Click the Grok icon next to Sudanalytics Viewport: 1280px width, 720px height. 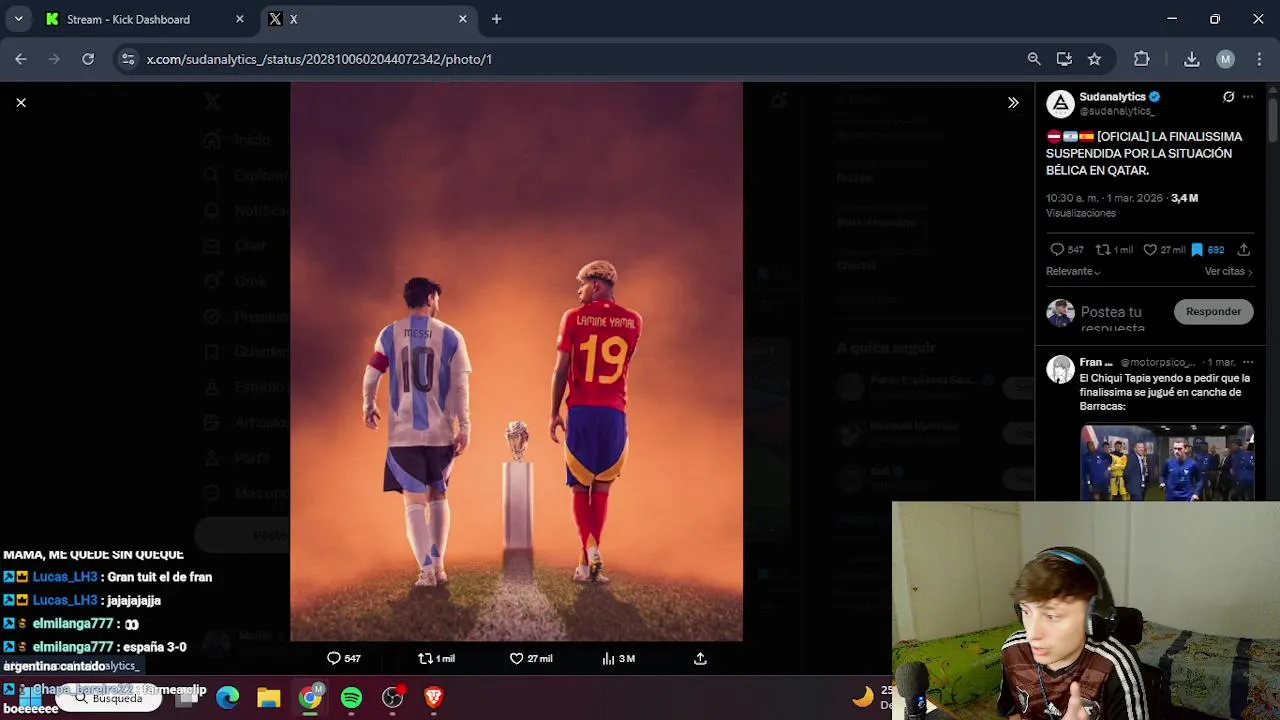pos(1228,97)
